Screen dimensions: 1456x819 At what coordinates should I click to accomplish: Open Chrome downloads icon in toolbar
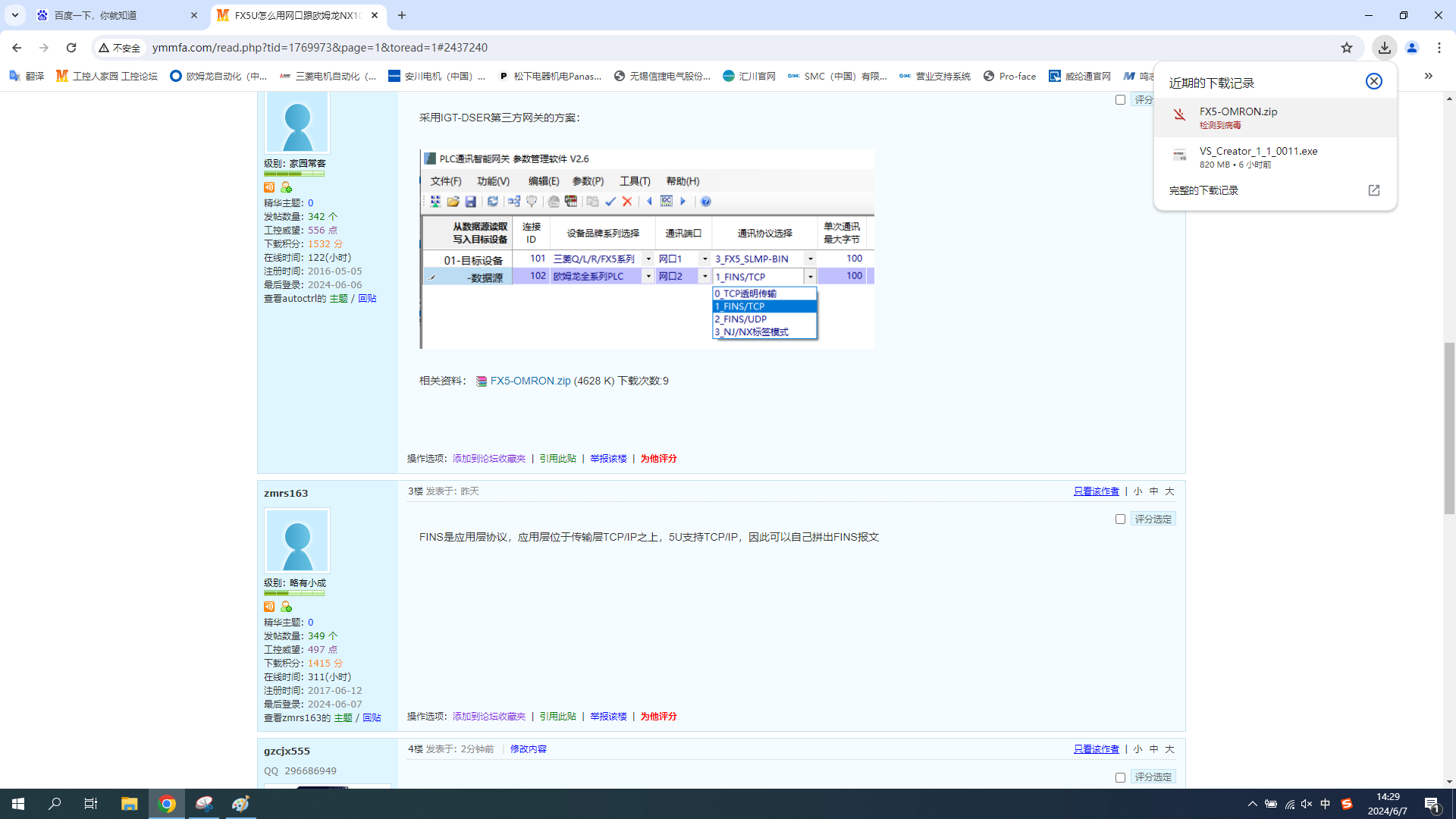[x=1384, y=47]
